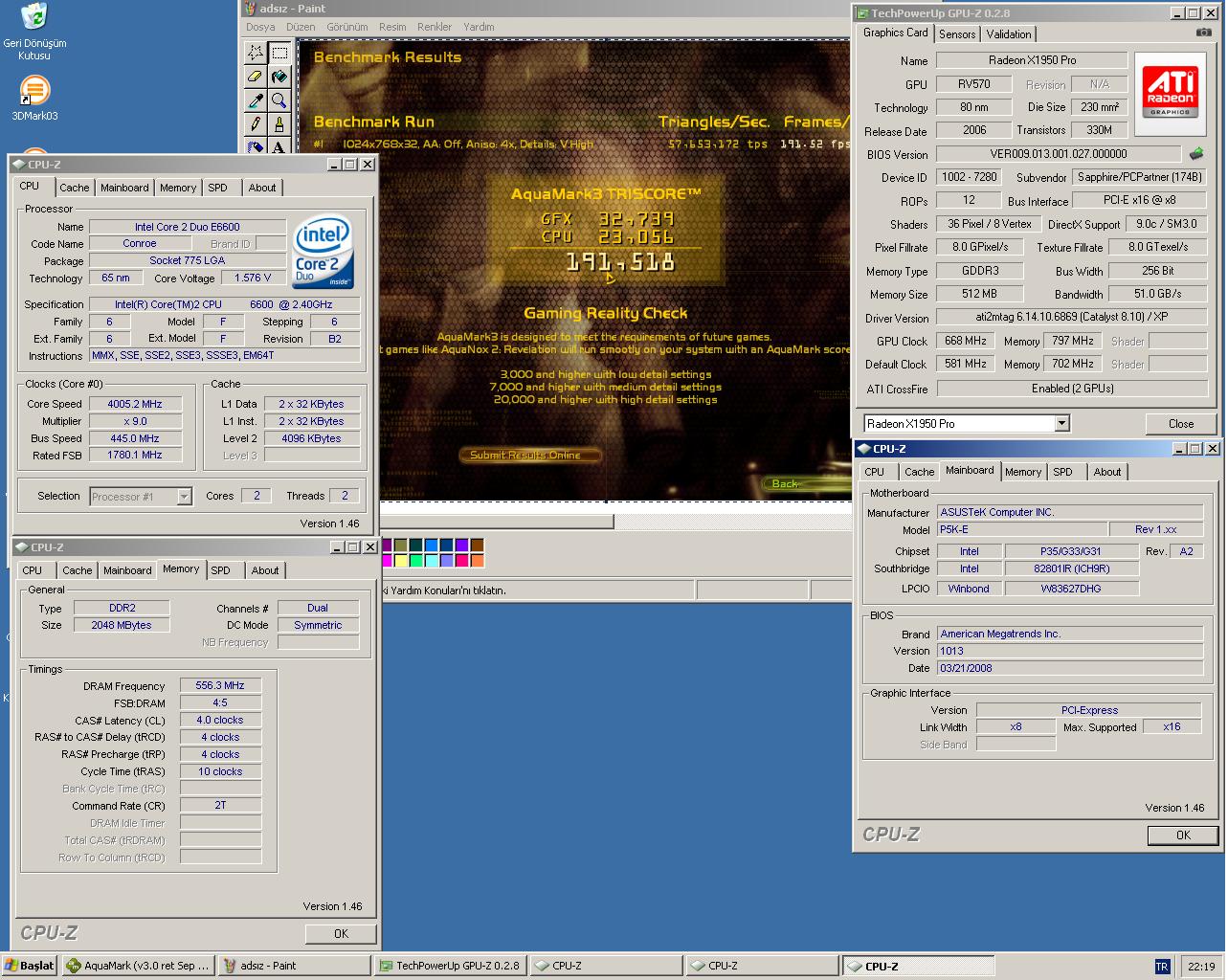The image size is (1228, 980).
Task: Click the 22:19 clock in system tray
Action: click(x=1200, y=967)
